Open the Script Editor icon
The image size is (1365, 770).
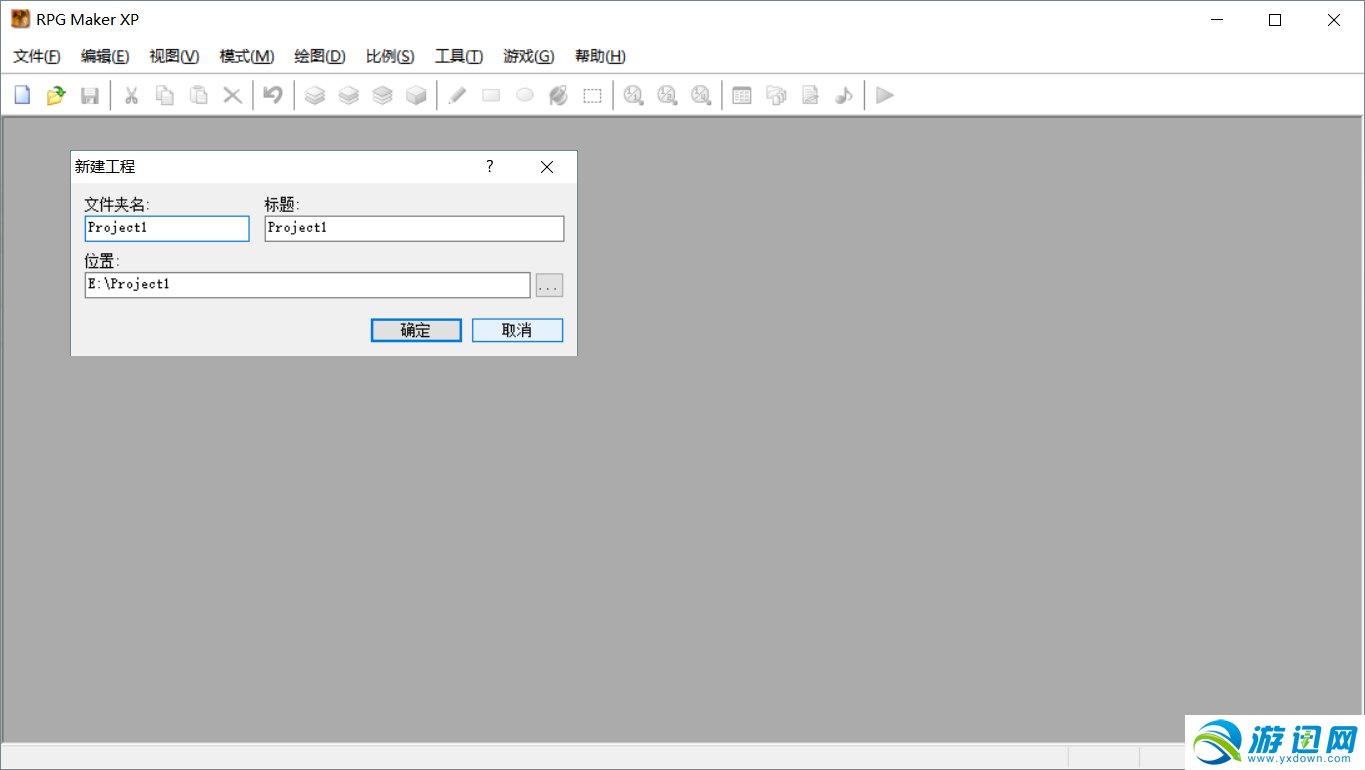point(810,95)
